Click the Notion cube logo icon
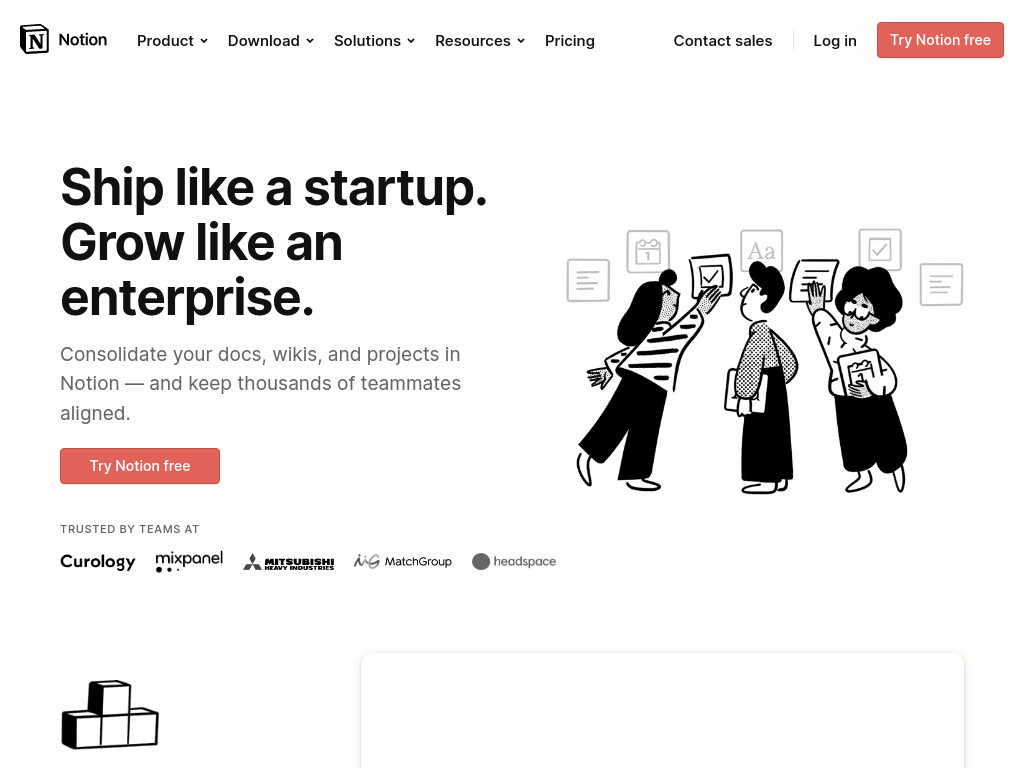The image size is (1024, 768). click(35, 39)
